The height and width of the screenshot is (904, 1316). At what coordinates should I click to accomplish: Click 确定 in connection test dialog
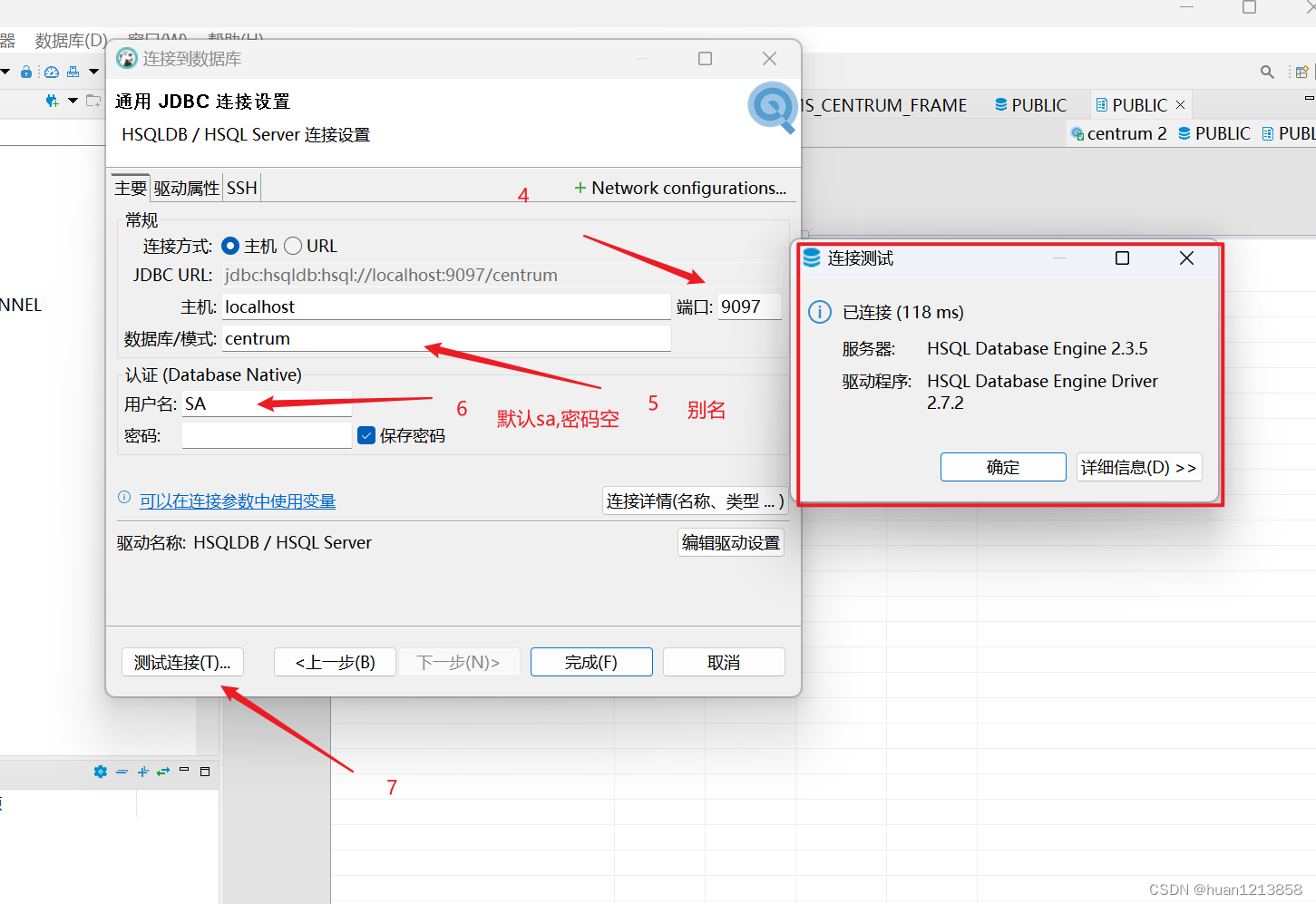(1003, 467)
